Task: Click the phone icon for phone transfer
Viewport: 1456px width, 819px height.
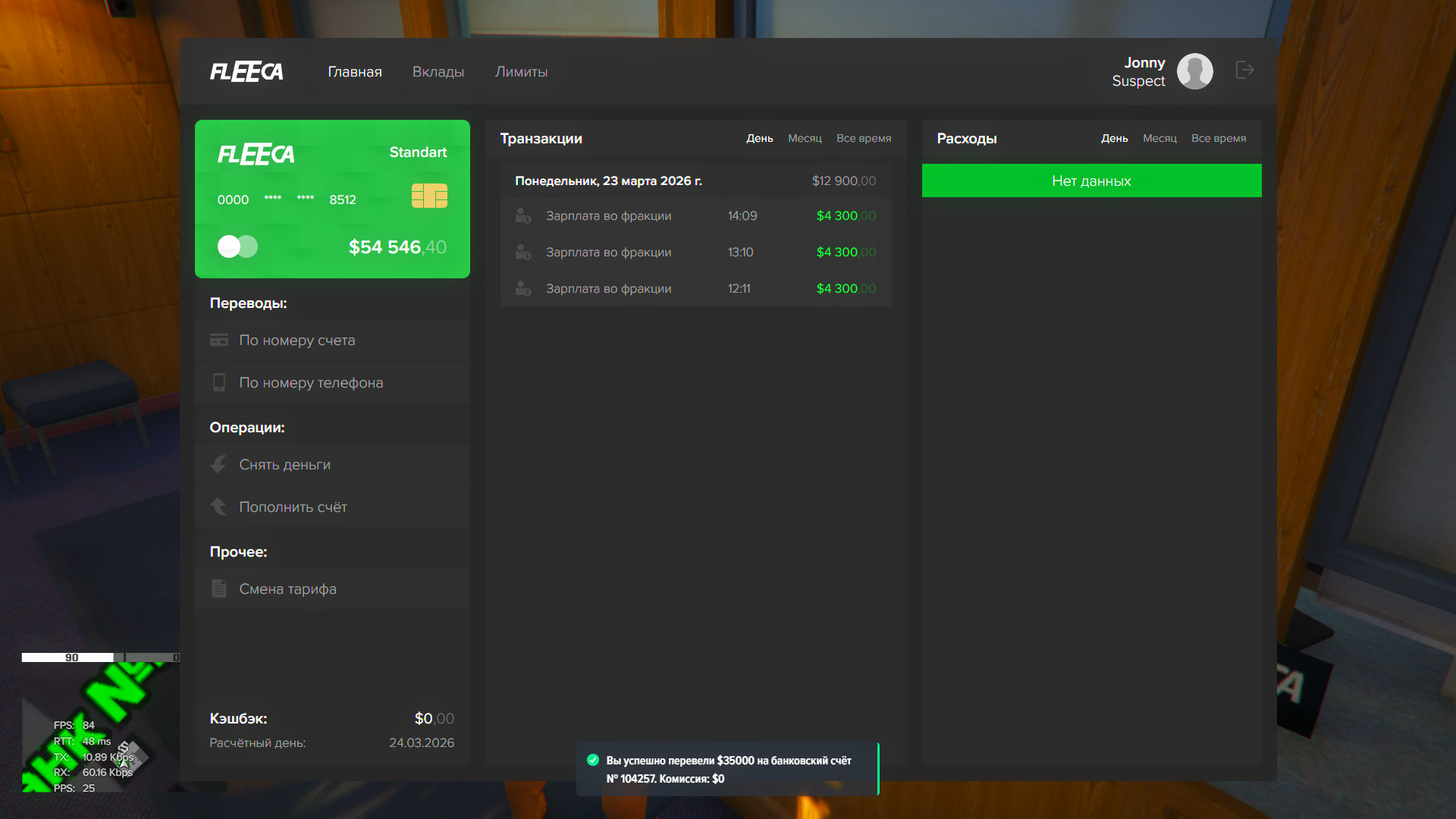Action: (x=219, y=383)
